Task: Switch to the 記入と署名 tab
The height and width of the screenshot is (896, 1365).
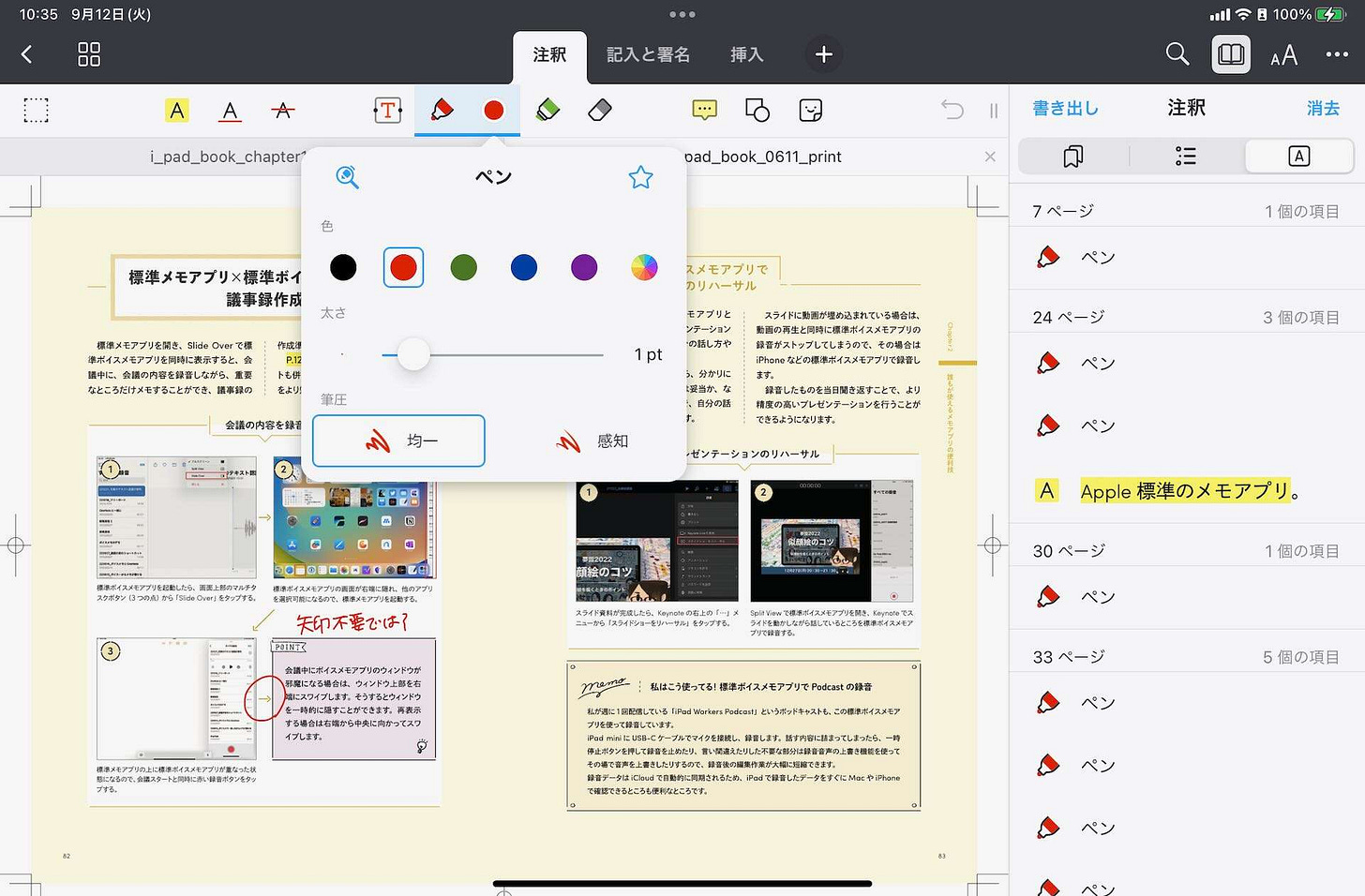Action: (648, 54)
